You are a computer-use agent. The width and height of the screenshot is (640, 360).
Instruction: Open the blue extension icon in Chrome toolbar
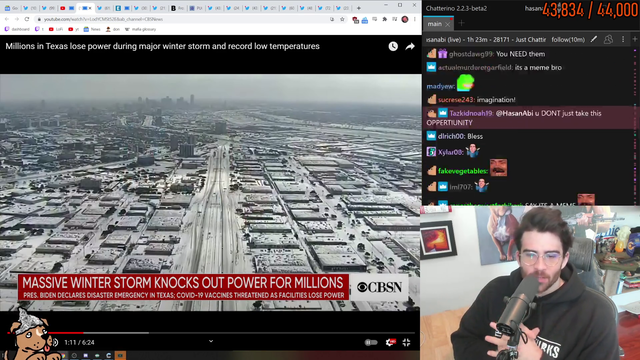tap(364, 20)
